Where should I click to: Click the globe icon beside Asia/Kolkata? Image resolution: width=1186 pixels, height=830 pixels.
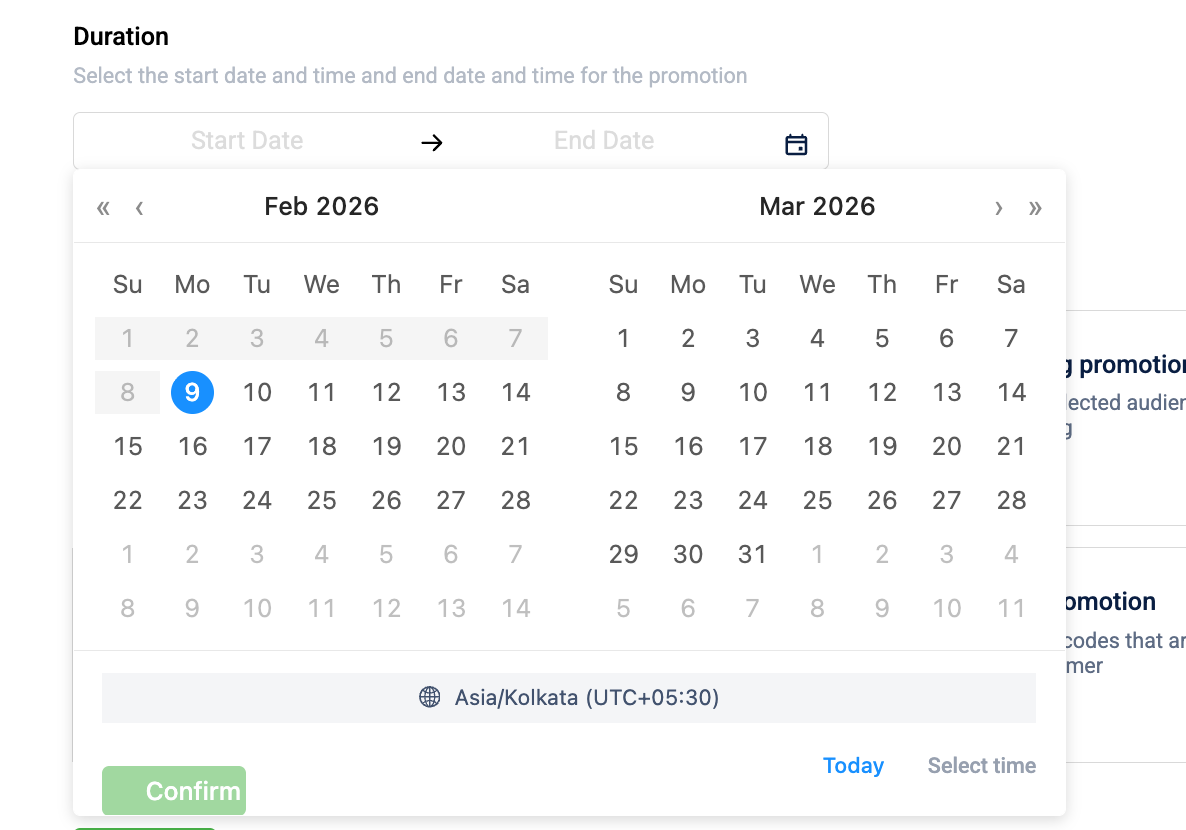[430, 697]
